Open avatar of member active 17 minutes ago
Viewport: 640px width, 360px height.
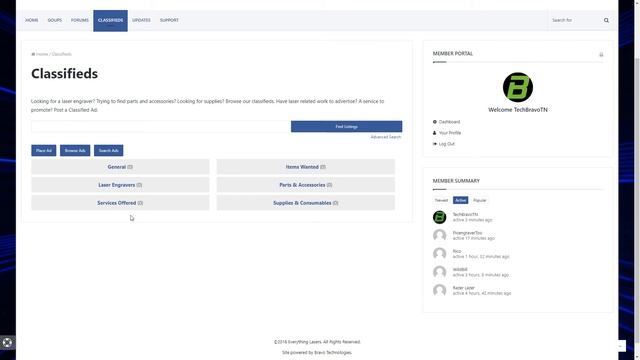440,236
